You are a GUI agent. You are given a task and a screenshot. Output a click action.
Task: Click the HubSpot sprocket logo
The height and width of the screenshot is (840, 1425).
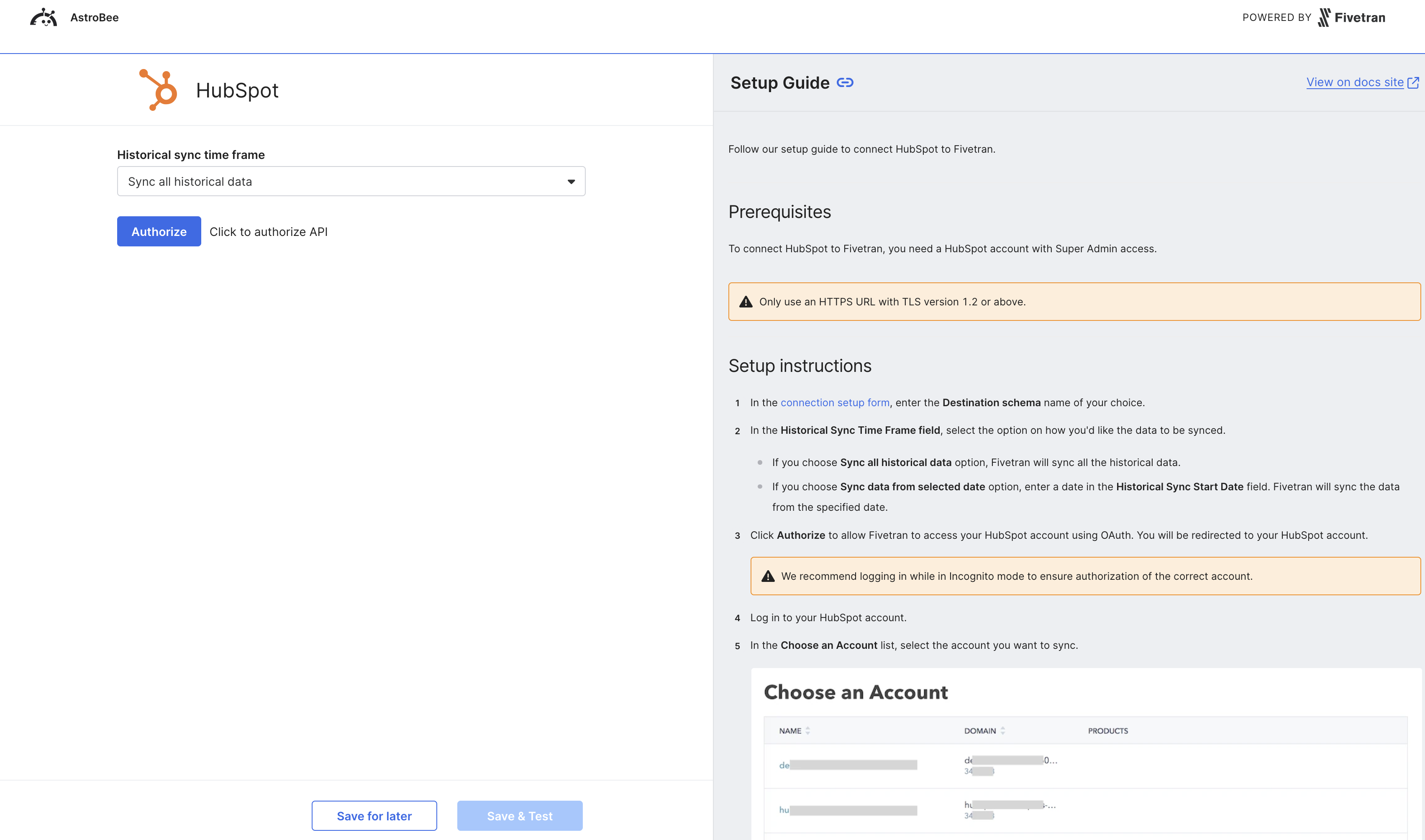tap(157, 89)
